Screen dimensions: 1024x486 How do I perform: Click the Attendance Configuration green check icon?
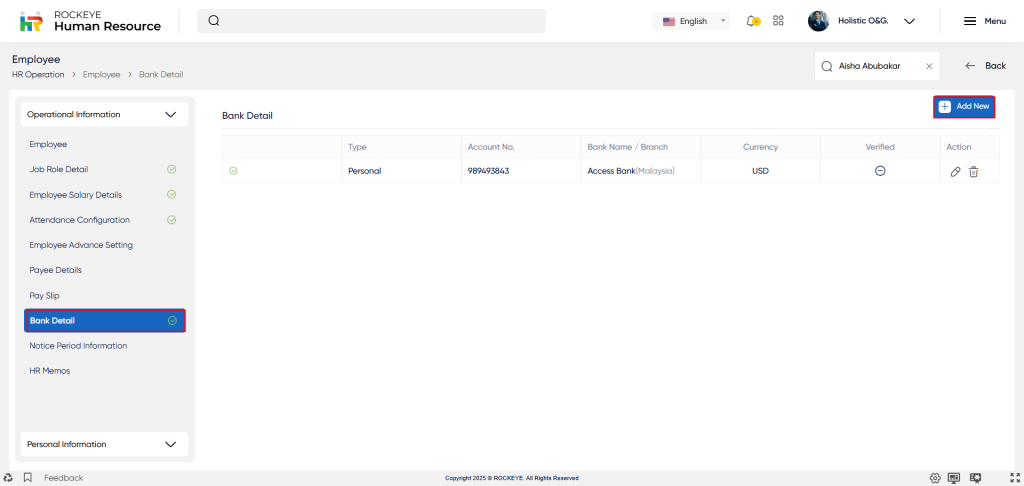click(x=172, y=220)
